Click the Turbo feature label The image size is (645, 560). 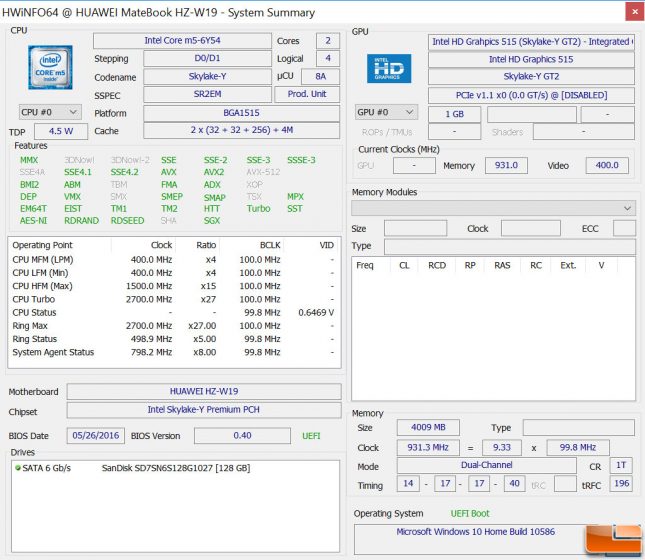coord(258,209)
